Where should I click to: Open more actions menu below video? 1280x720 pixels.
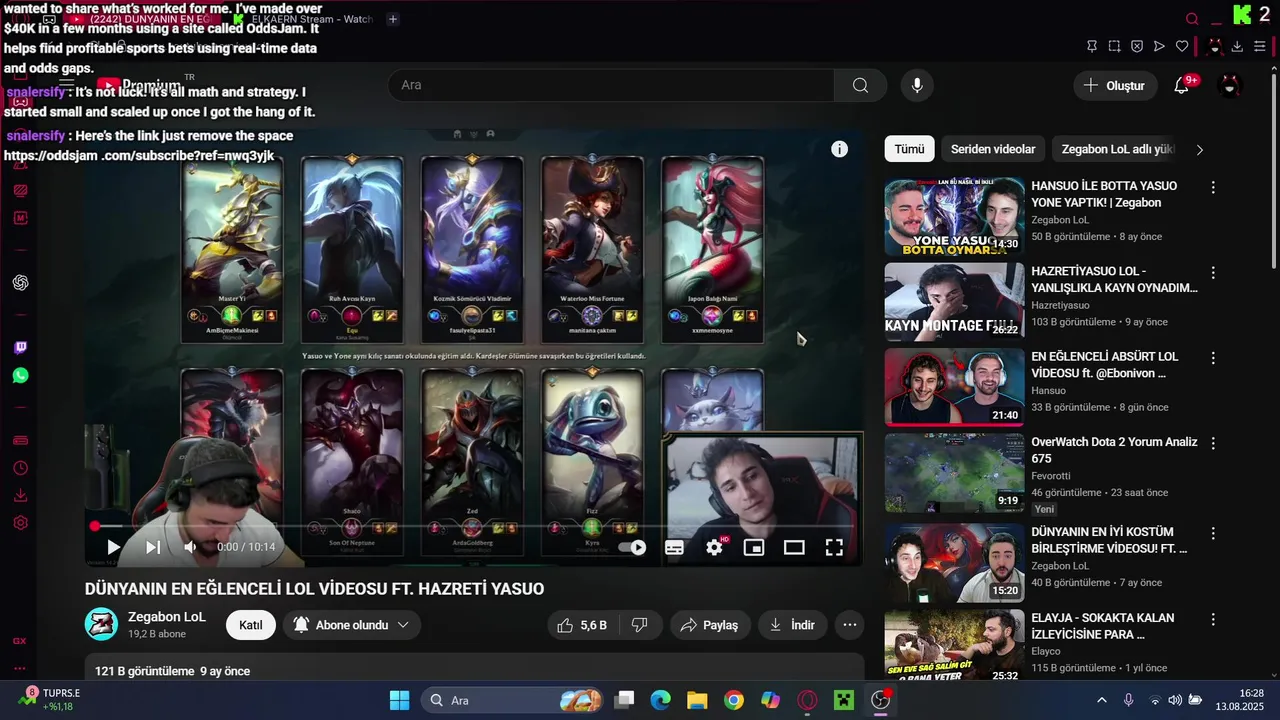point(849,625)
